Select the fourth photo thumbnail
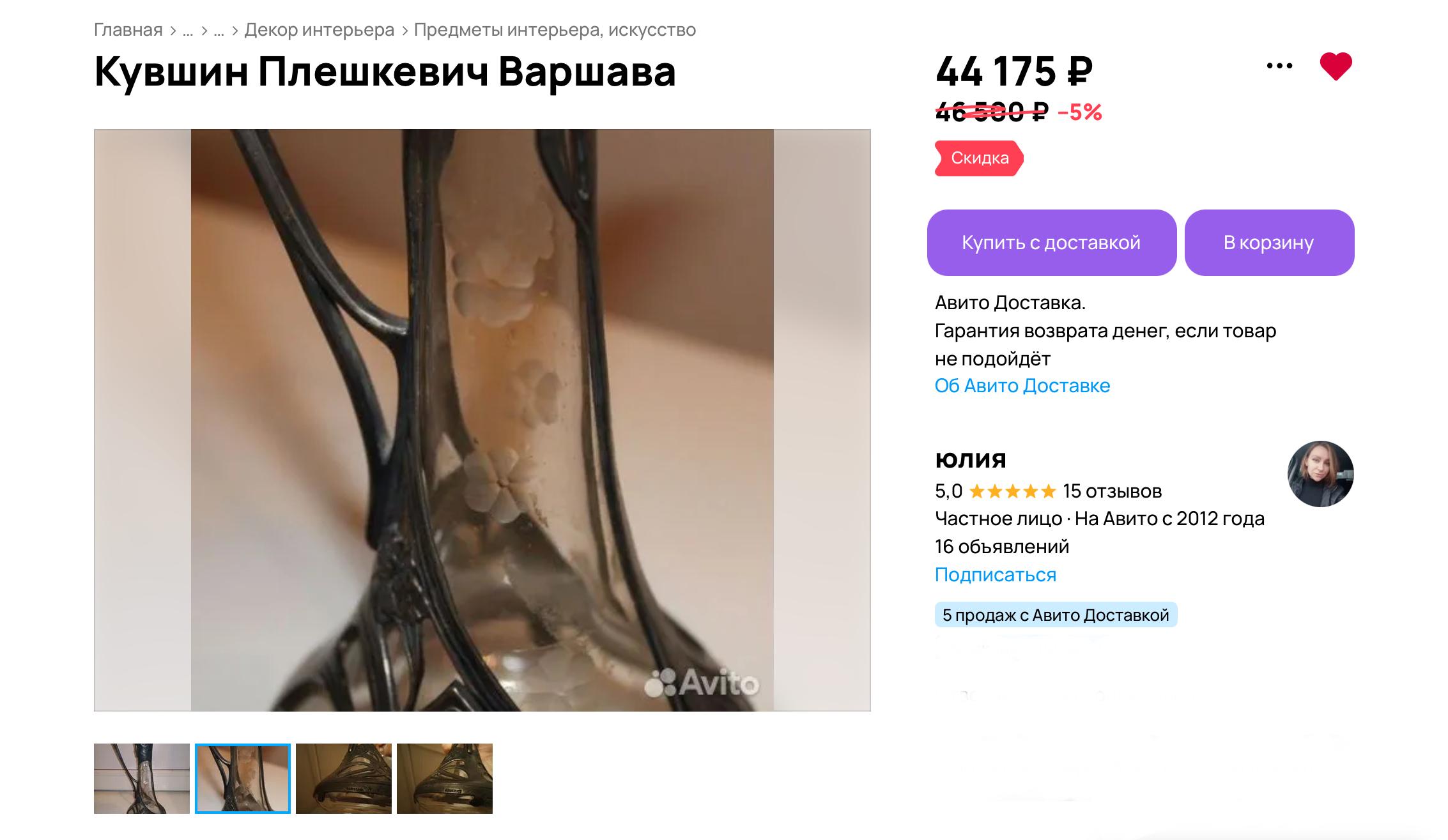The image size is (1448, 840). [x=445, y=779]
